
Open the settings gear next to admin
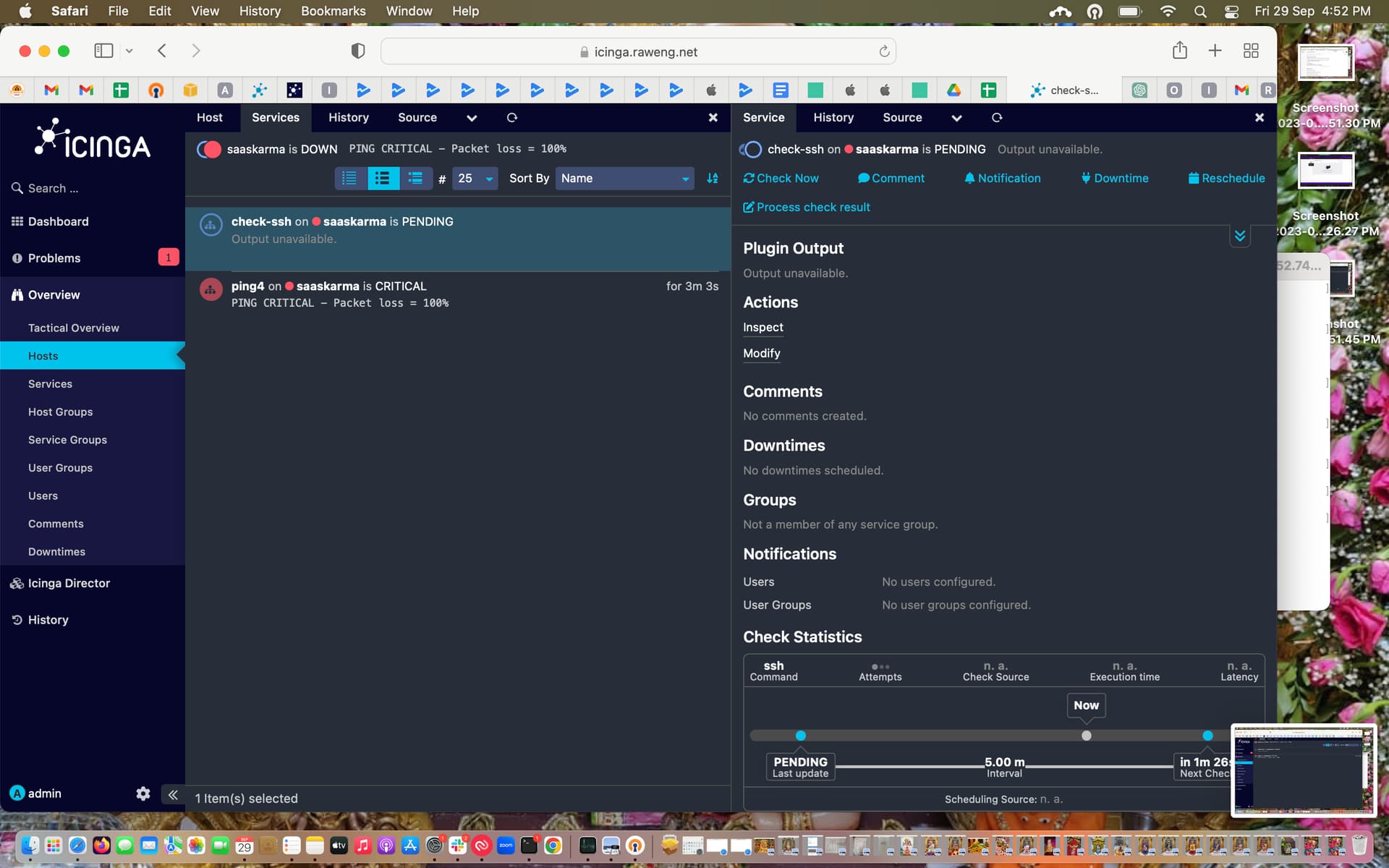[x=143, y=793]
